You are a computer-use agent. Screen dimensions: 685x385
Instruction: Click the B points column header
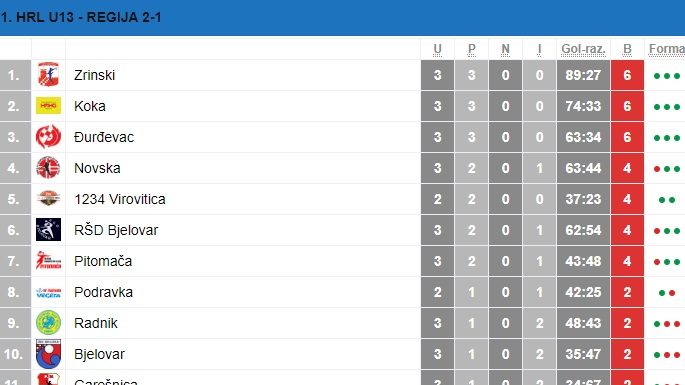627,49
